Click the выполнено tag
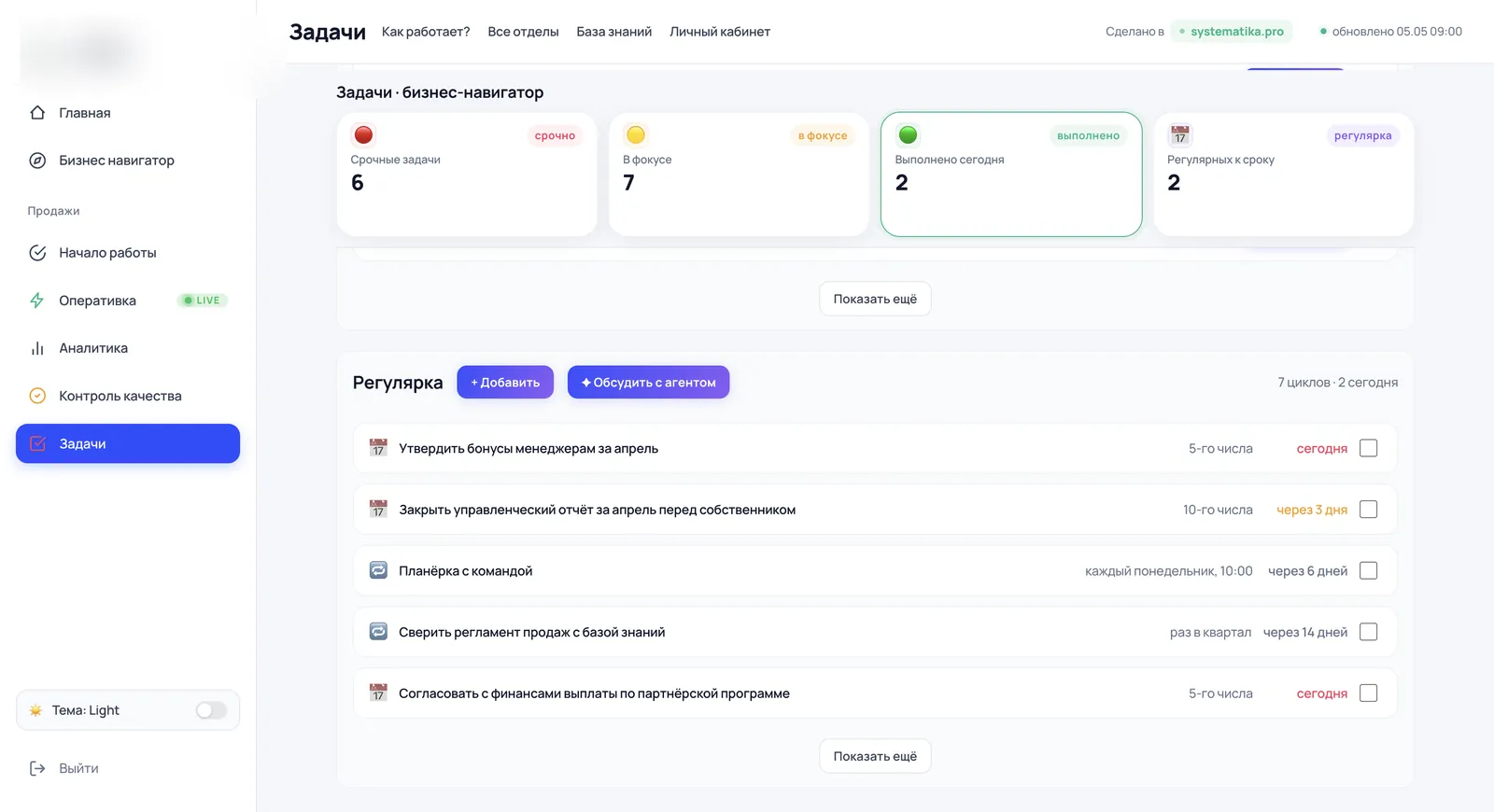Image resolution: width=1494 pixels, height=812 pixels. (1088, 135)
